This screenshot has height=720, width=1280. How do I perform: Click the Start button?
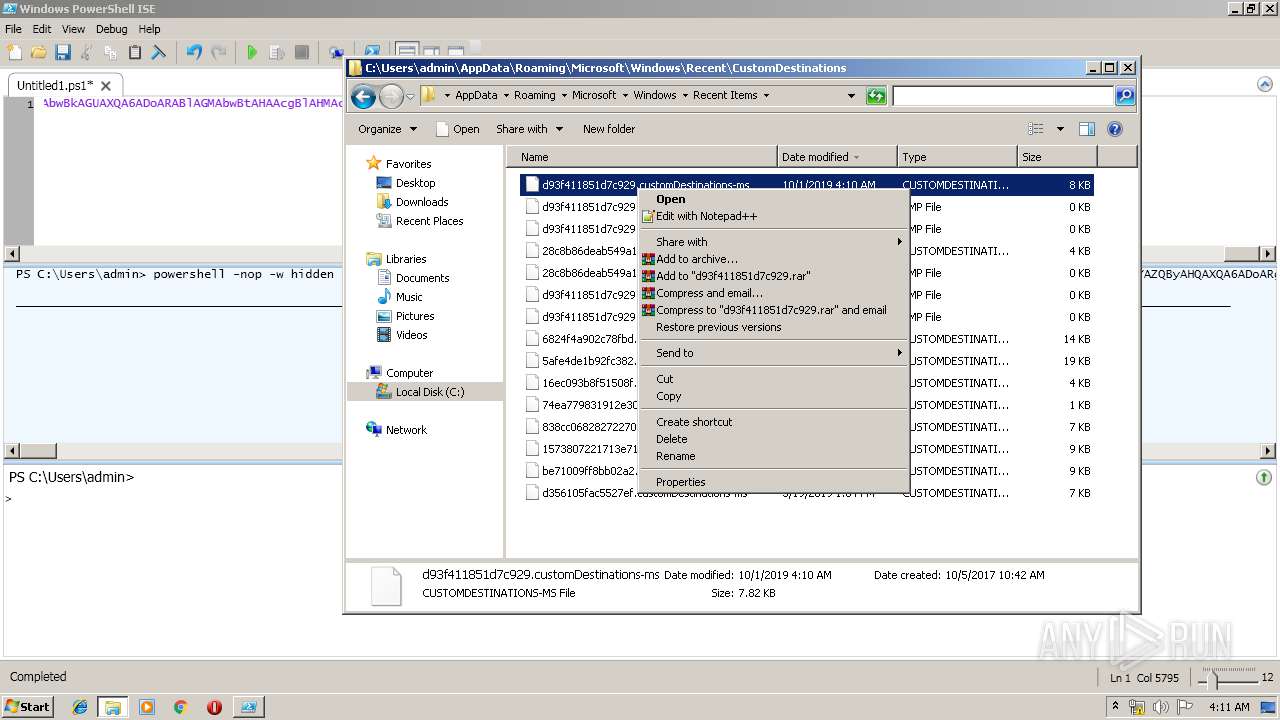28,707
